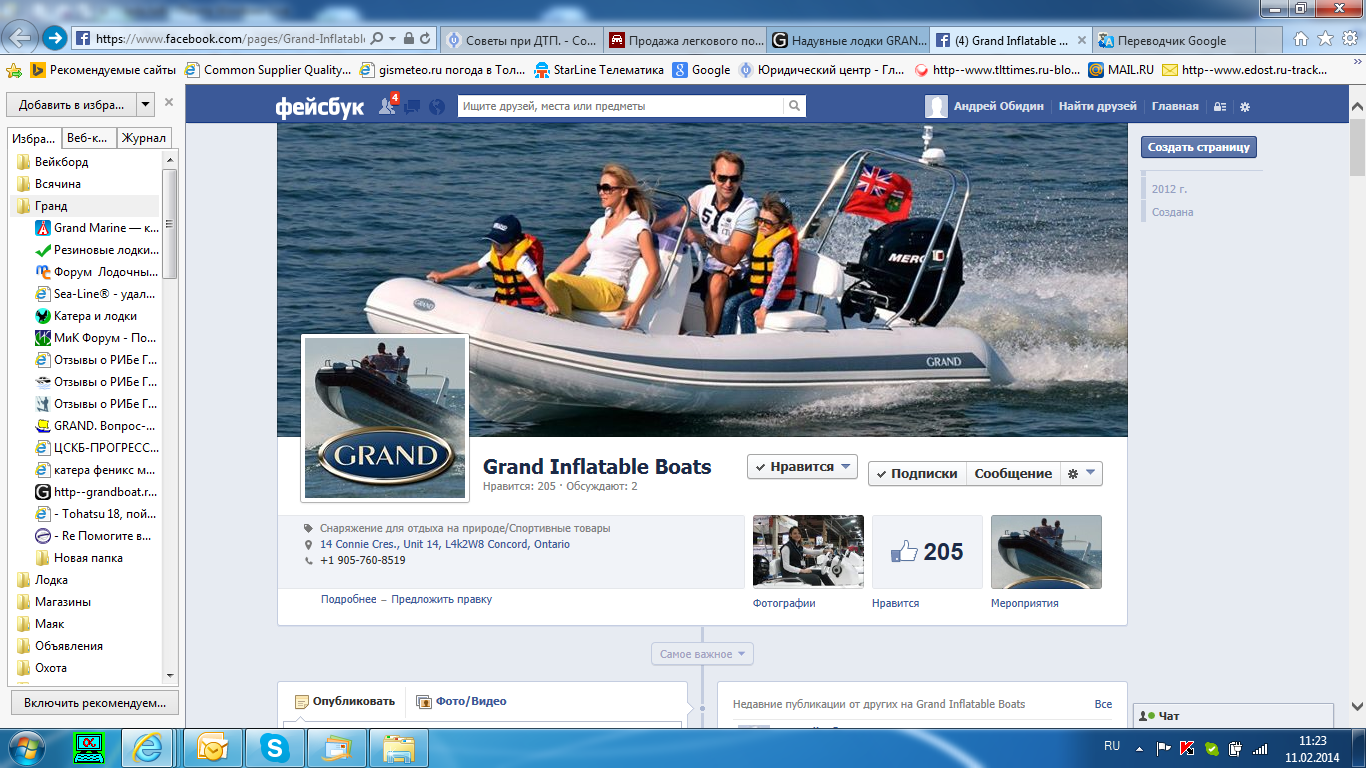Open the Самое важное dropdown
Viewport: 1366px width, 768px height.
[702, 654]
